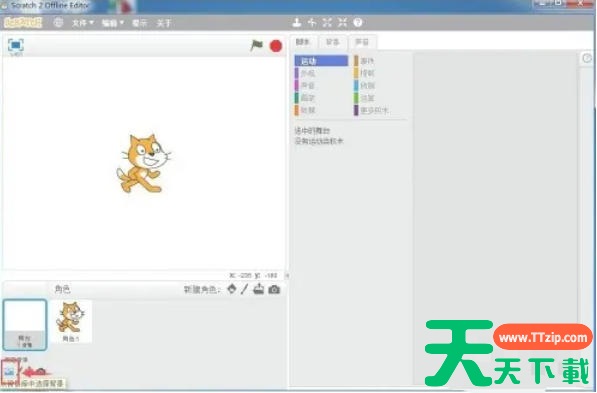Click the green flag to start
Screen dimensions: 597x393
coord(257,46)
